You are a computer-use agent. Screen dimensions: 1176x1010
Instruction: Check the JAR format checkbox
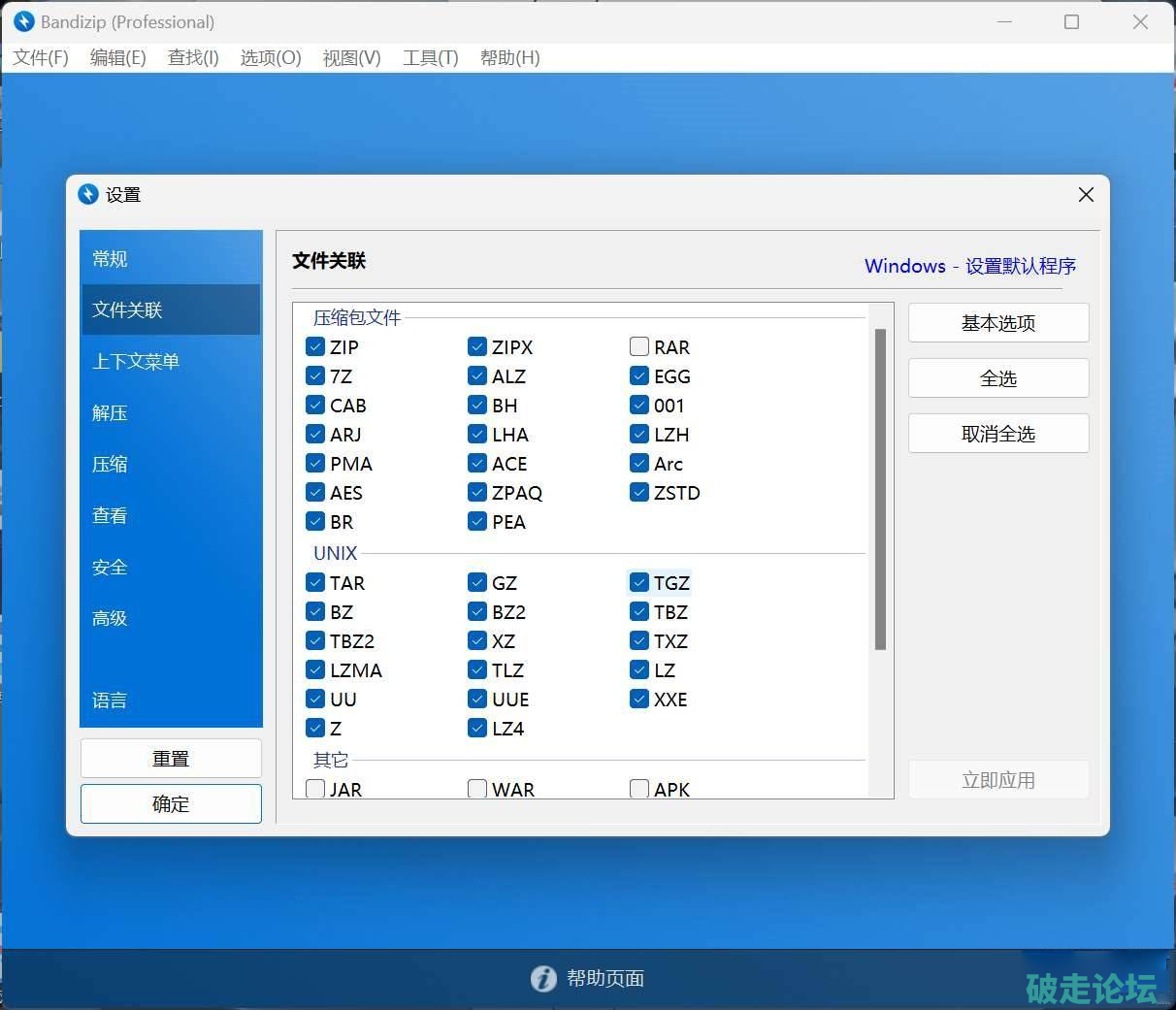pos(315,789)
